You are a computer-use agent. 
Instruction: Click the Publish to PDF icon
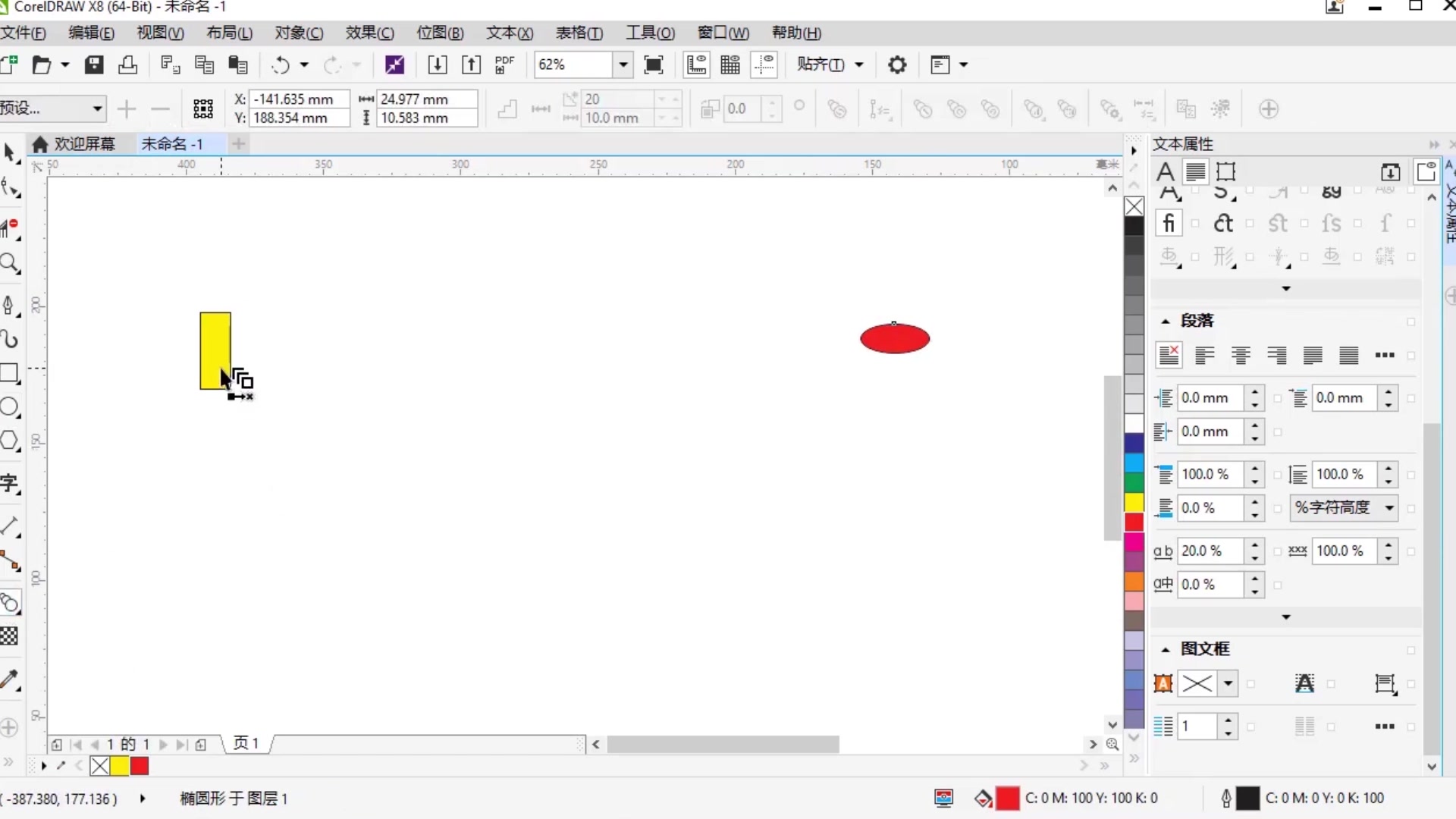coord(504,64)
